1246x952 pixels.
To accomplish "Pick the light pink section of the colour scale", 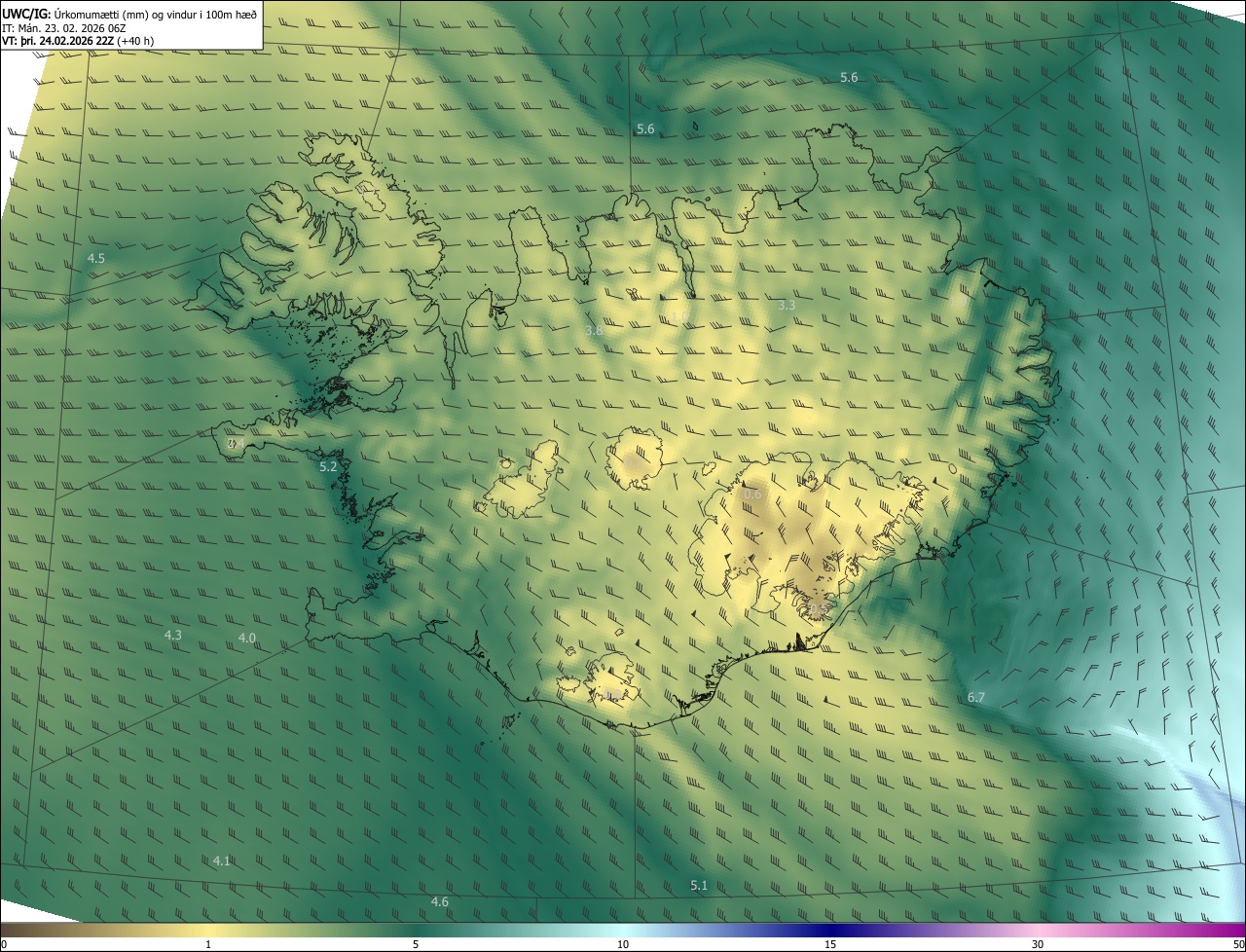I will [x=1038, y=930].
